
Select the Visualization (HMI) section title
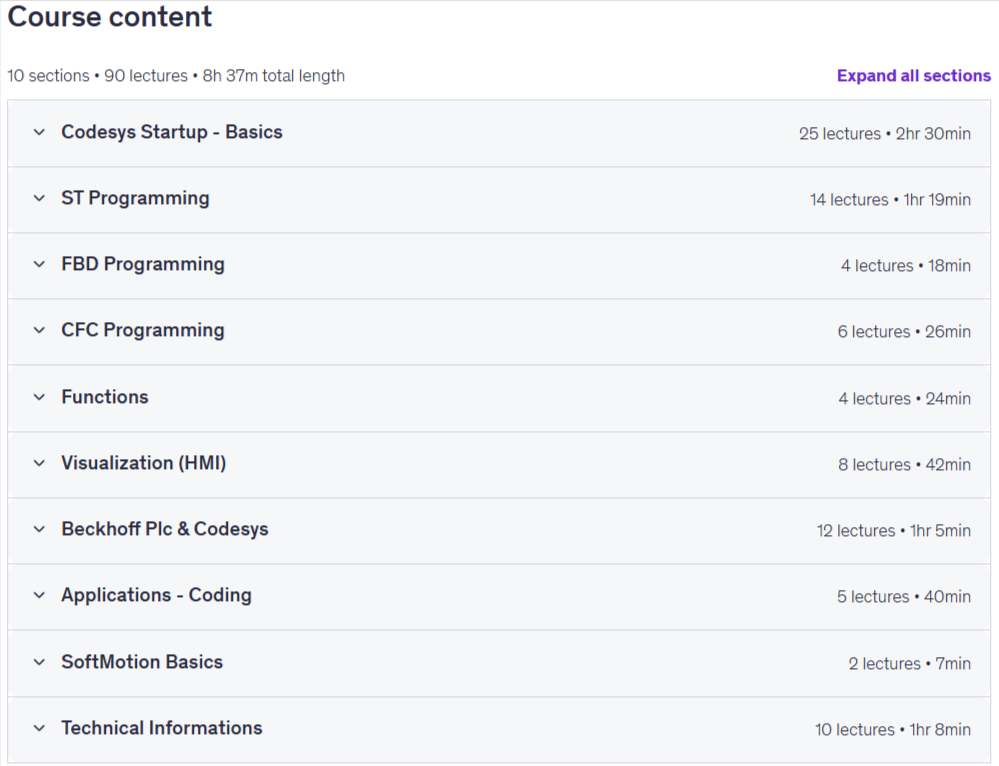[x=143, y=463]
